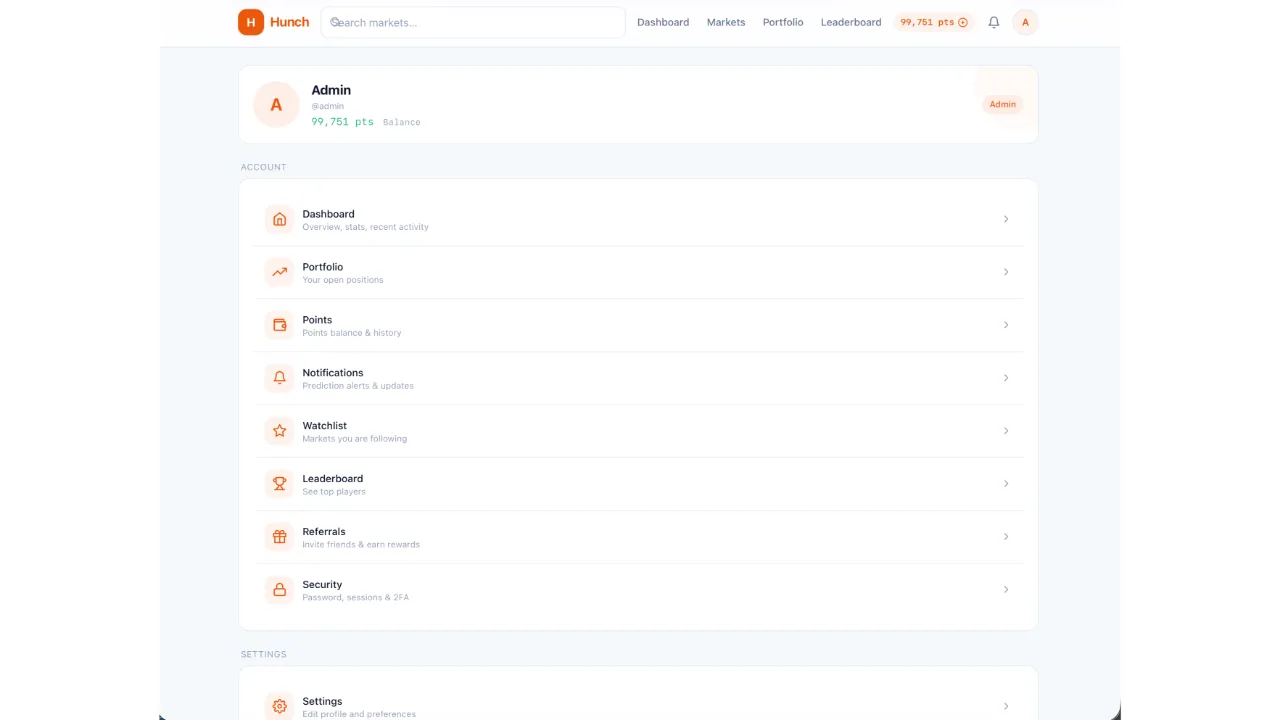
Task: Expand the Dashboard row chevron
Action: click(1006, 219)
